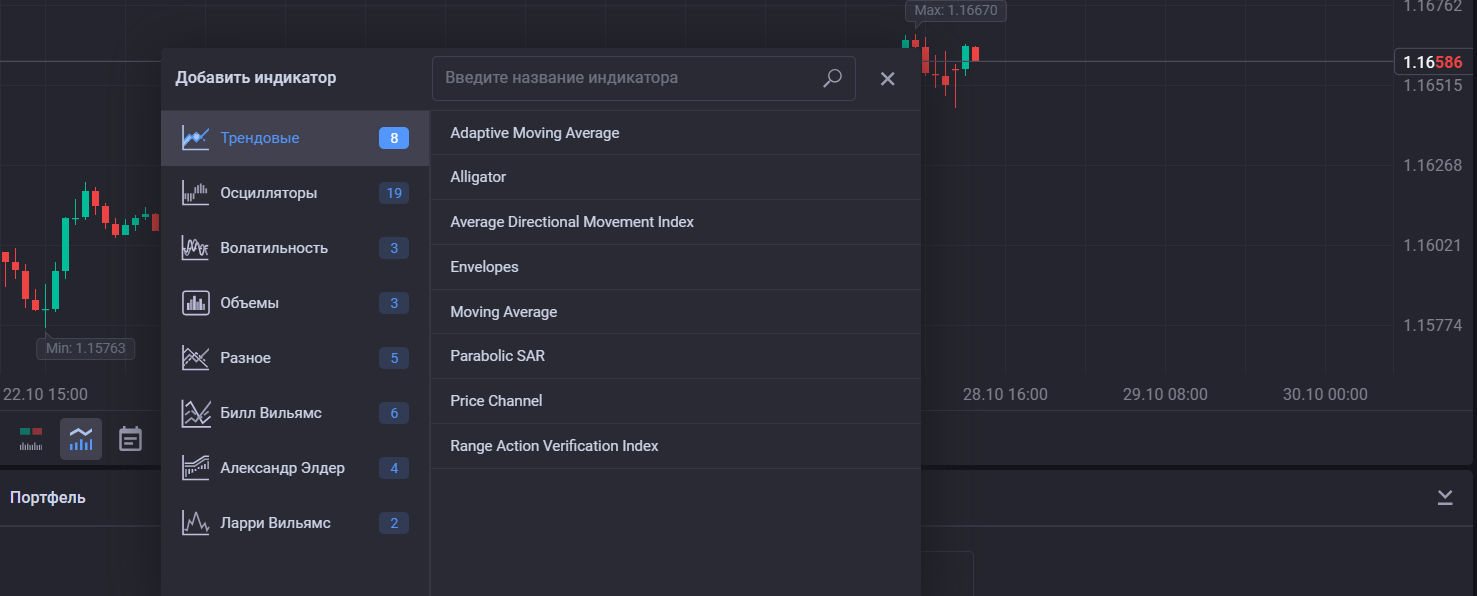This screenshot has height=596, width=1477.
Task: Select the Ларри Вильямс category
Action: (x=275, y=523)
